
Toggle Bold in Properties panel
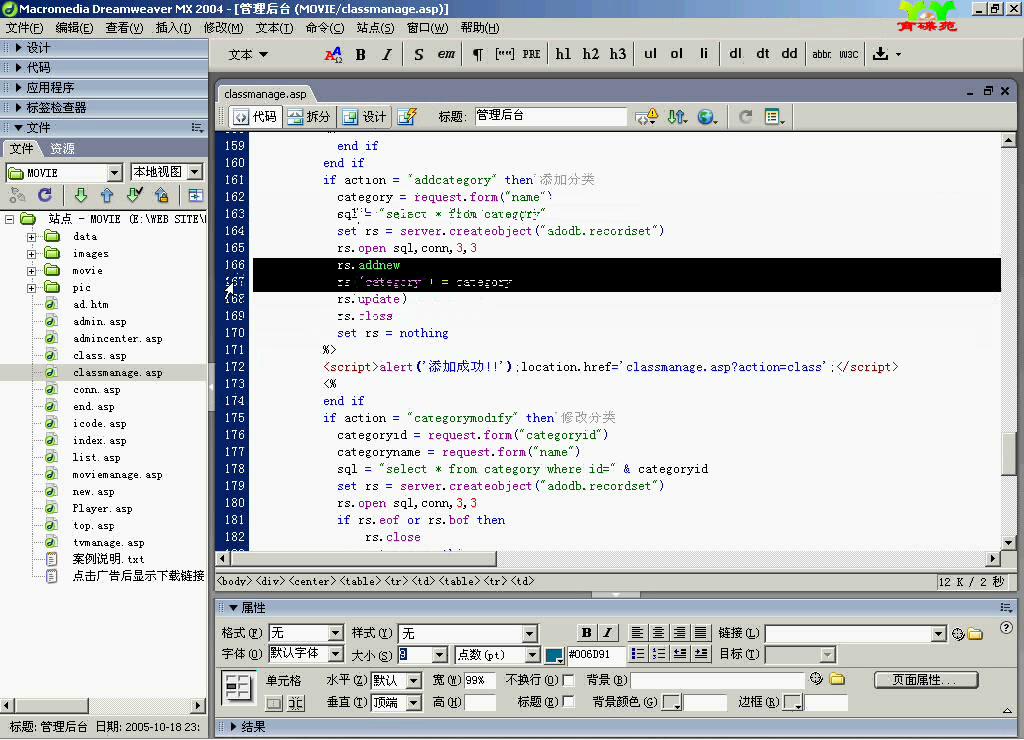click(x=586, y=632)
